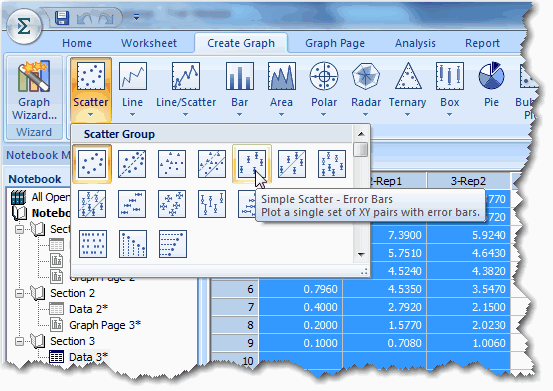Select Section 2 in the notebook tree
Image resolution: width=553 pixels, height=391 pixels.
click(x=72, y=293)
